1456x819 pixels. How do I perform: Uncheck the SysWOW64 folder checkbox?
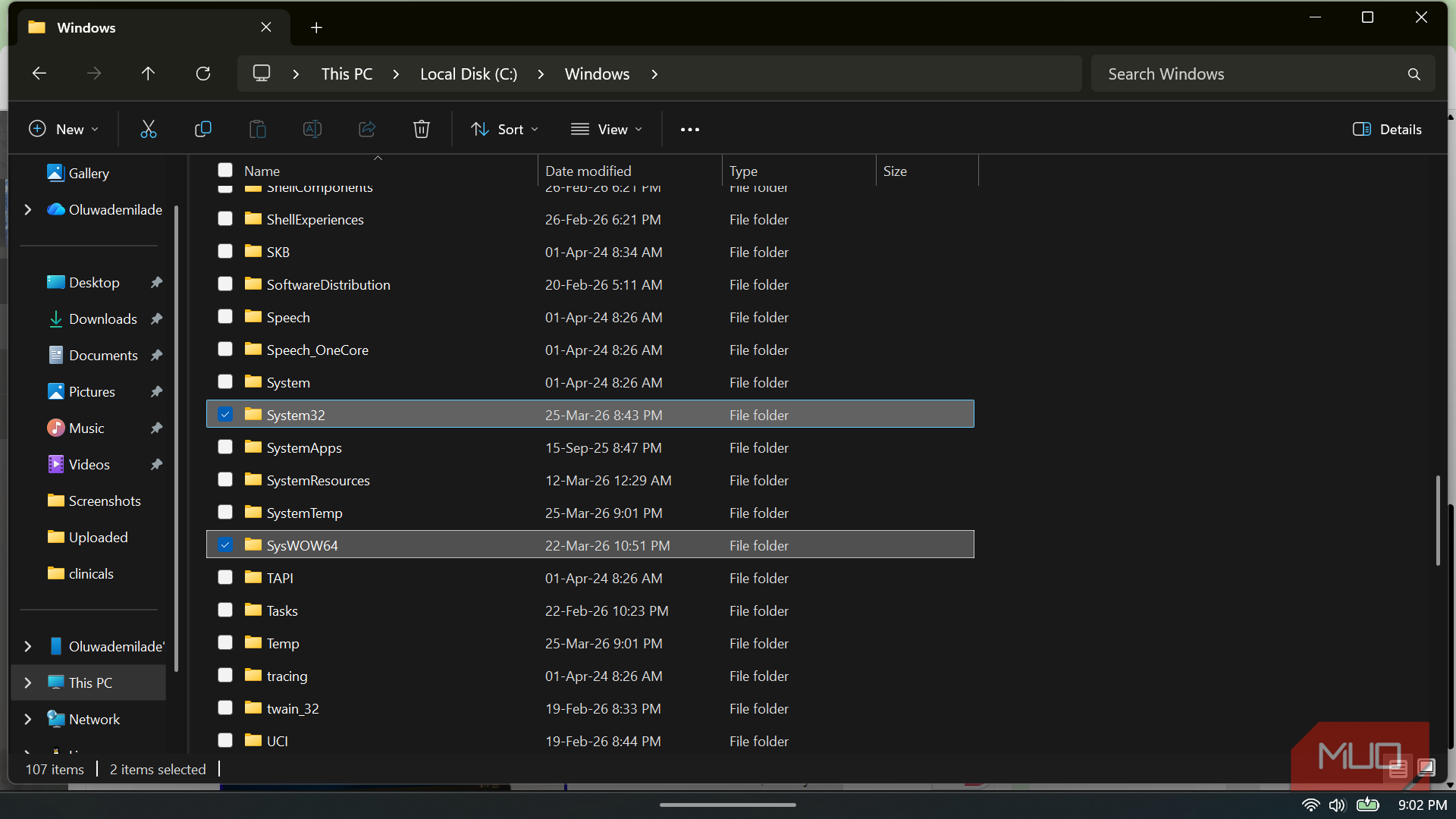tap(225, 544)
